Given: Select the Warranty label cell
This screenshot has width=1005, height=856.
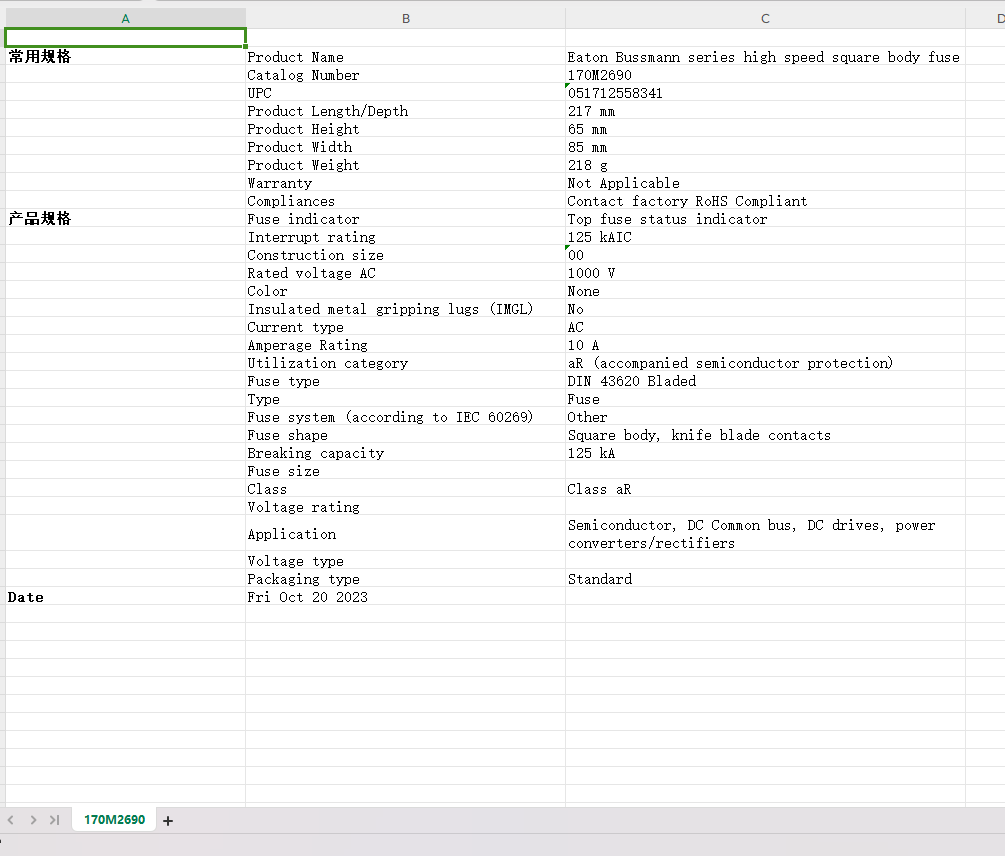Looking at the screenshot, I should click(406, 183).
